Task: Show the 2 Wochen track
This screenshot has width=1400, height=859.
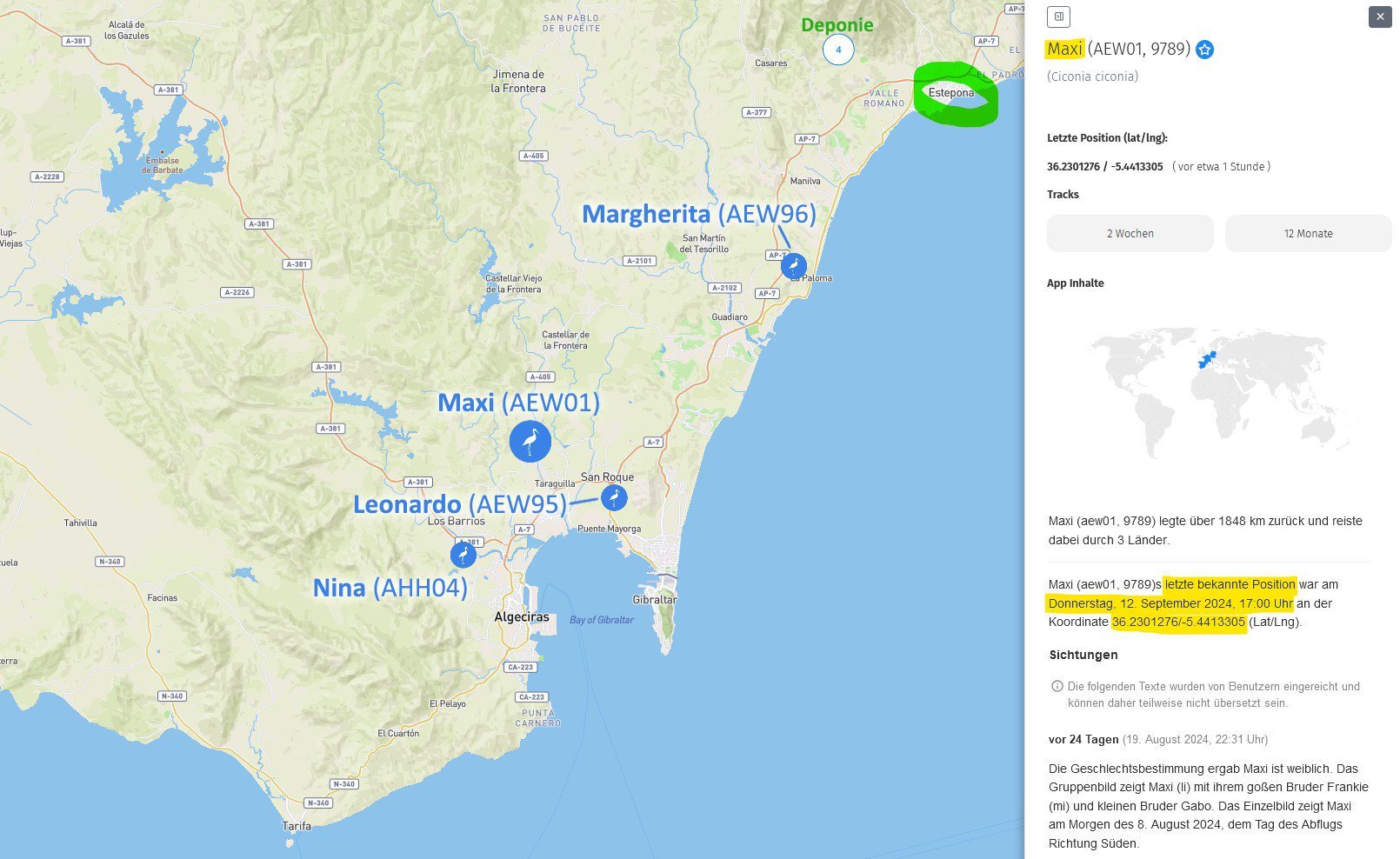Action: [x=1130, y=234]
